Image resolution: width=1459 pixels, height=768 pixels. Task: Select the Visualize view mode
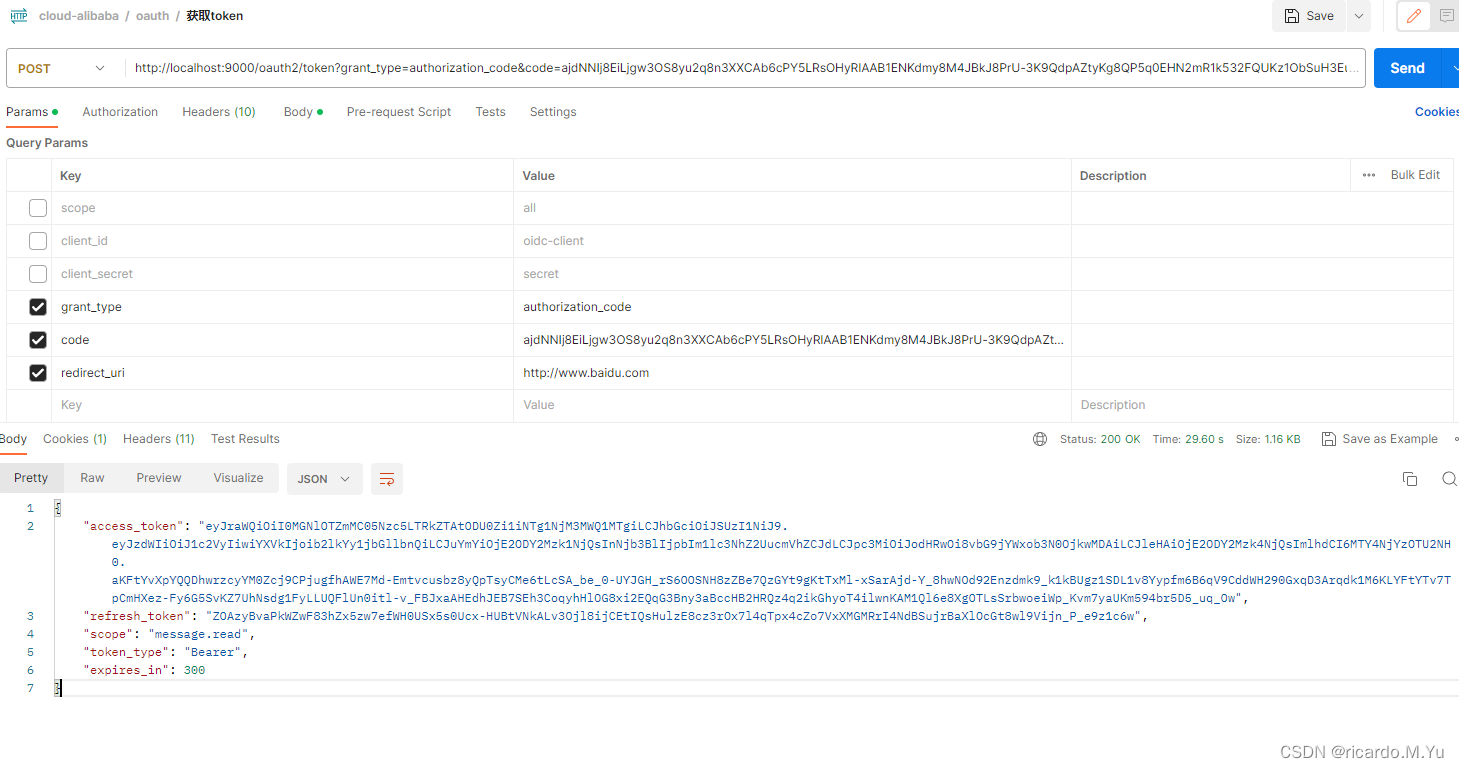tap(238, 478)
